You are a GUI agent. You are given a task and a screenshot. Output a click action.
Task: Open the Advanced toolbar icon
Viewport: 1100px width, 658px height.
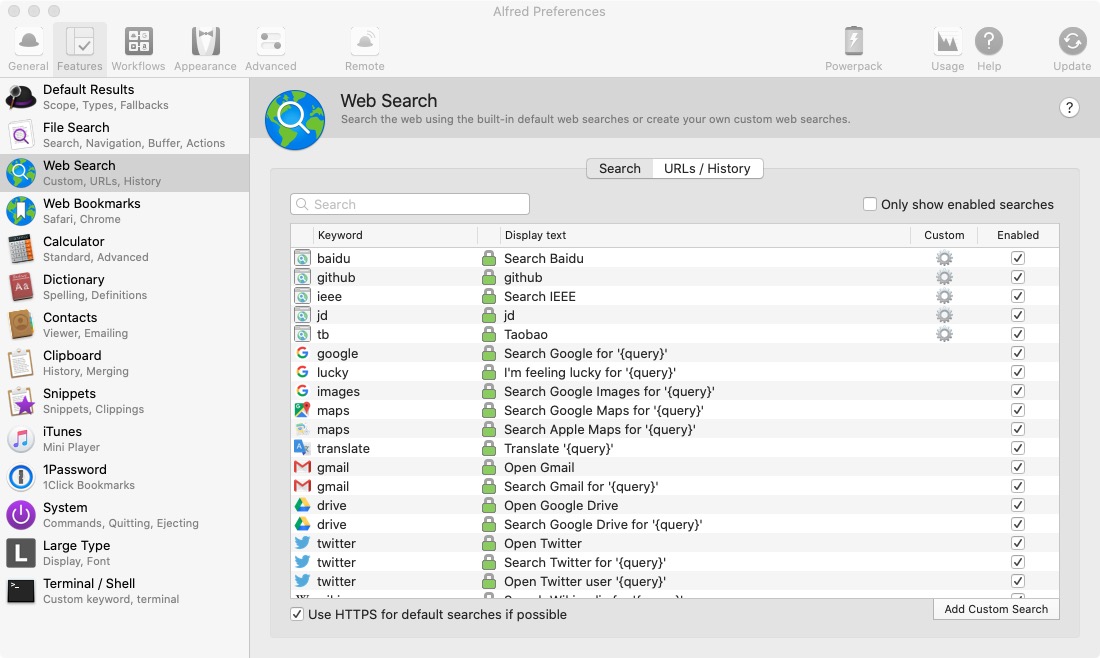click(271, 49)
